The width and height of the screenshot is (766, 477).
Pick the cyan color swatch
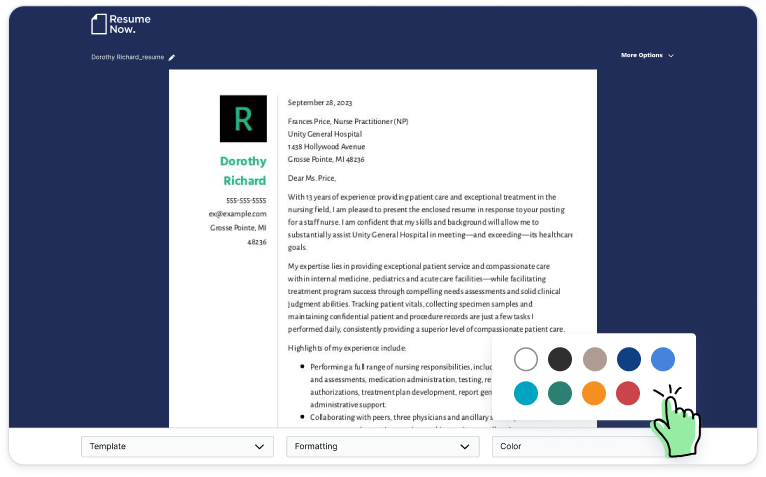(x=526, y=394)
